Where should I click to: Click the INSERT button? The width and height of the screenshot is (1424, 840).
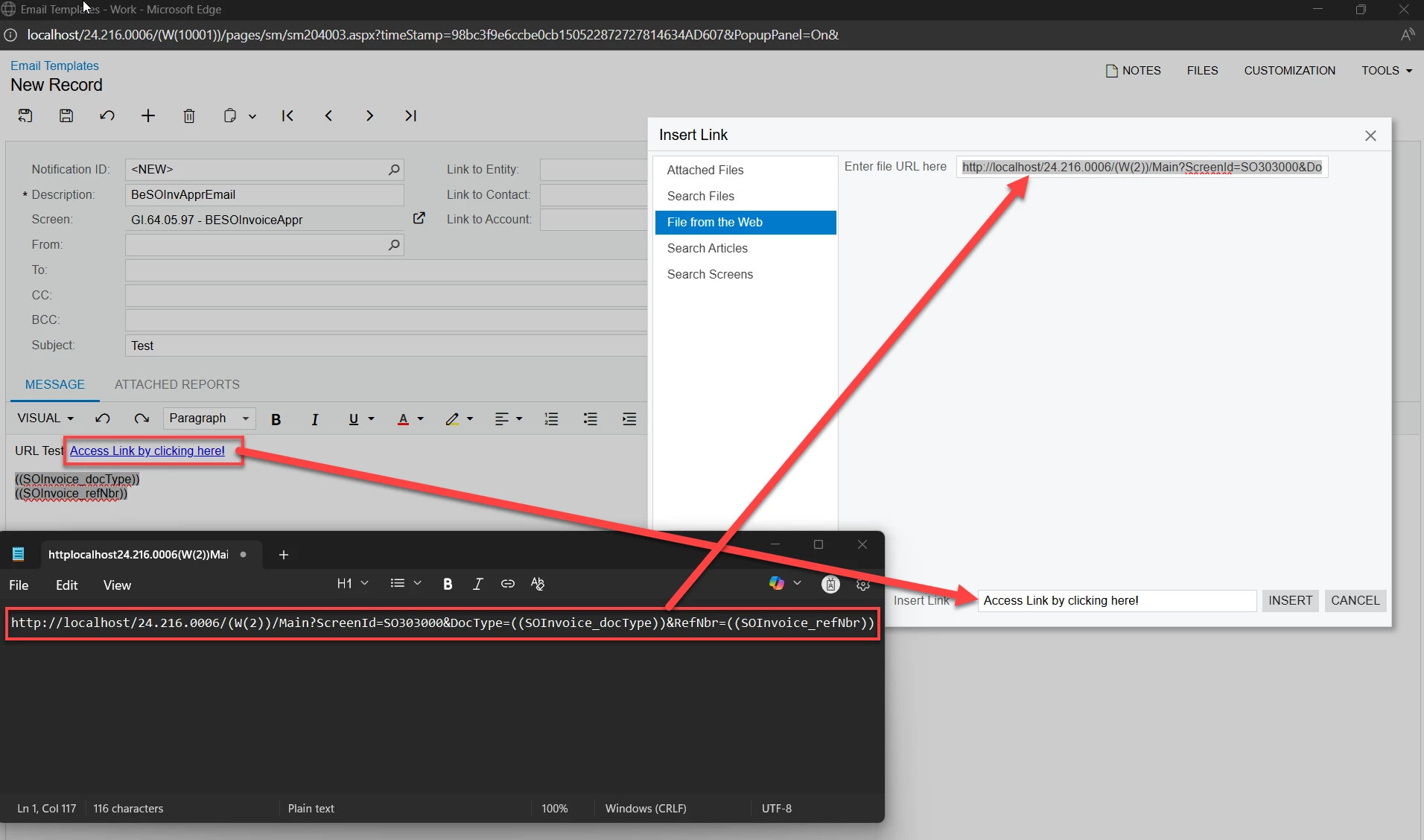(1291, 601)
